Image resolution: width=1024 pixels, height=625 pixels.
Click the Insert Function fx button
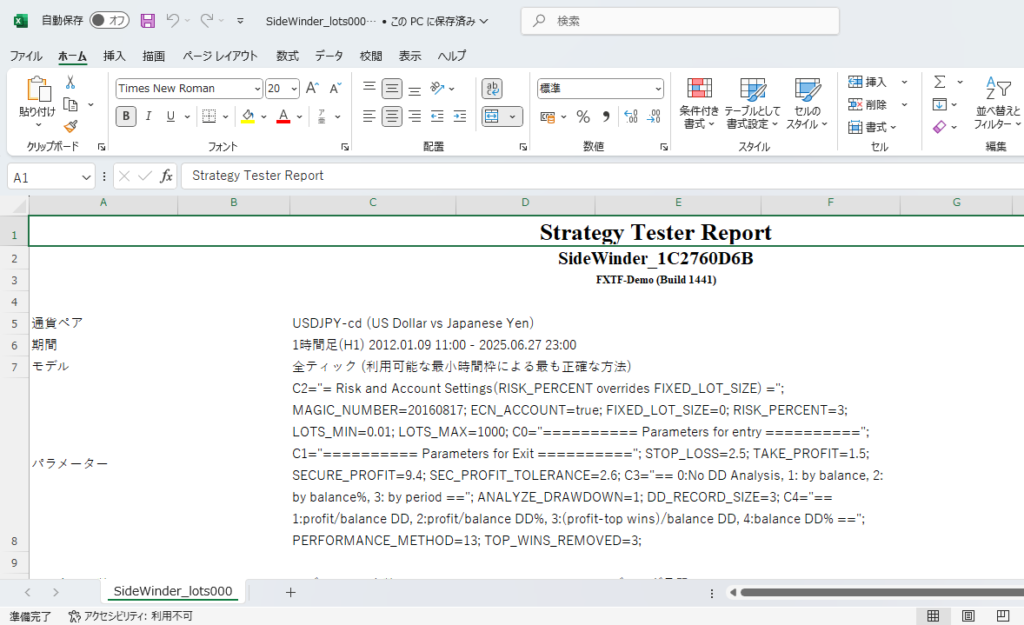pos(167,176)
